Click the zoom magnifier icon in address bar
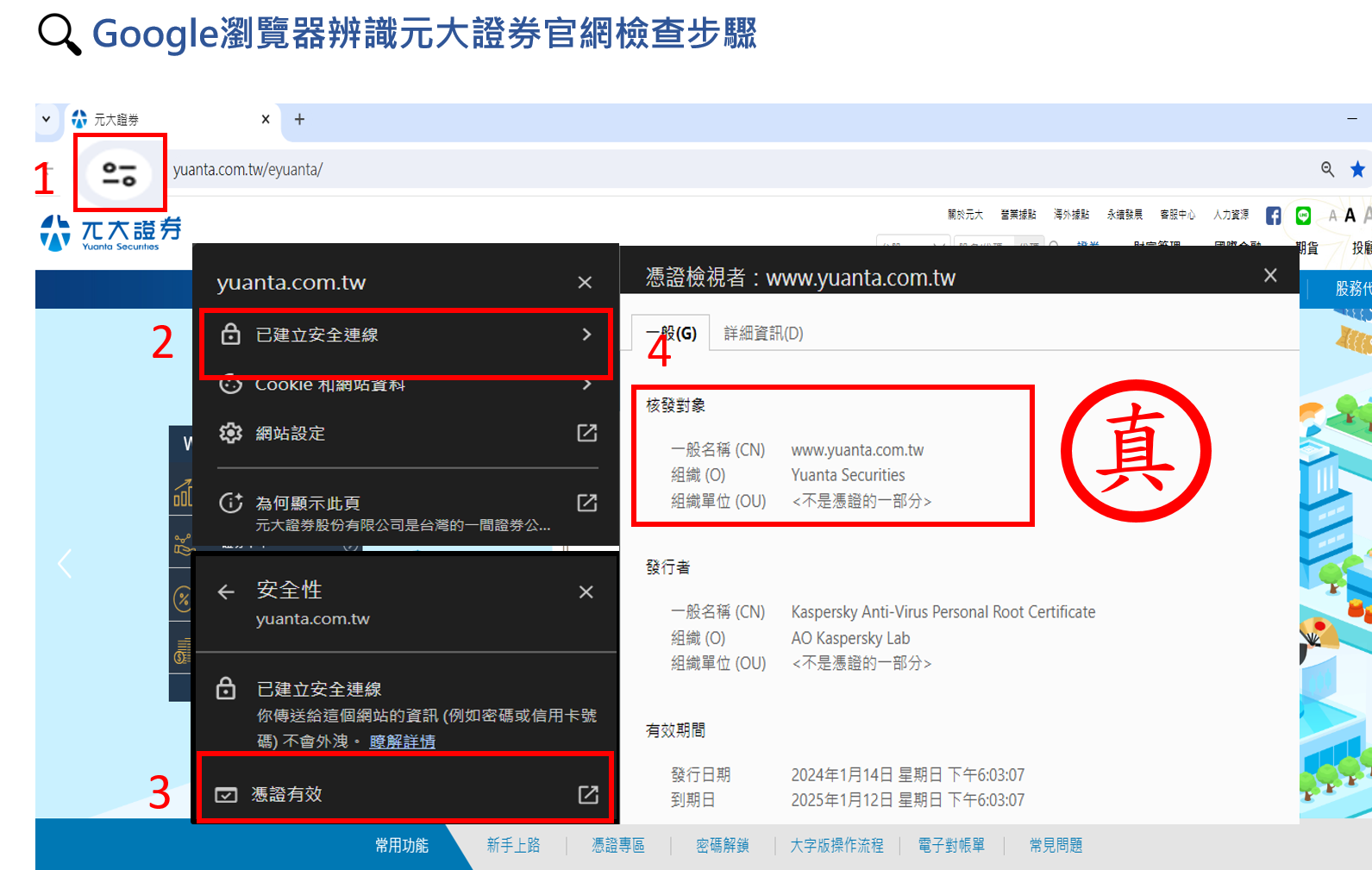The height and width of the screenshot is (870, 1372). coord(1328,169)
